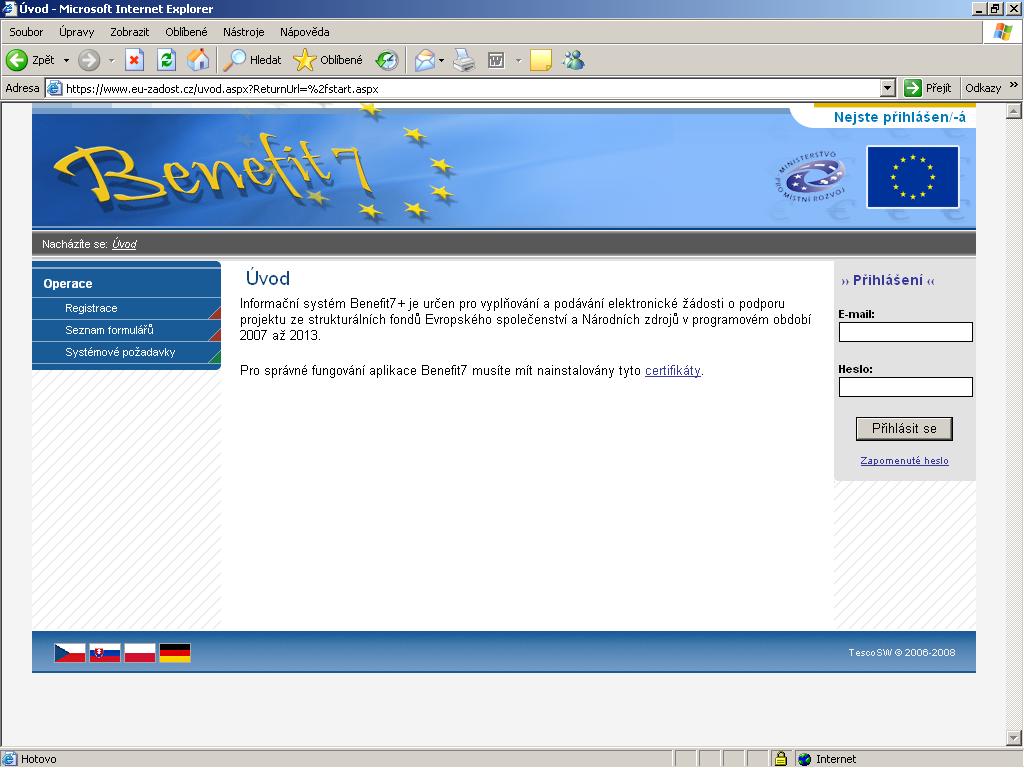1024x768 pixels.
Task: Focus the Heslo password field
Action: [x=905, y=387]
